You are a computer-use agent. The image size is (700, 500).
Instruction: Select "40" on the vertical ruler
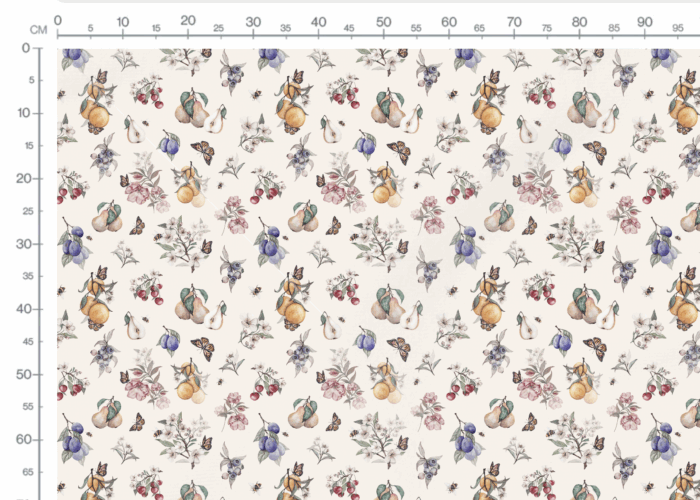24,309
